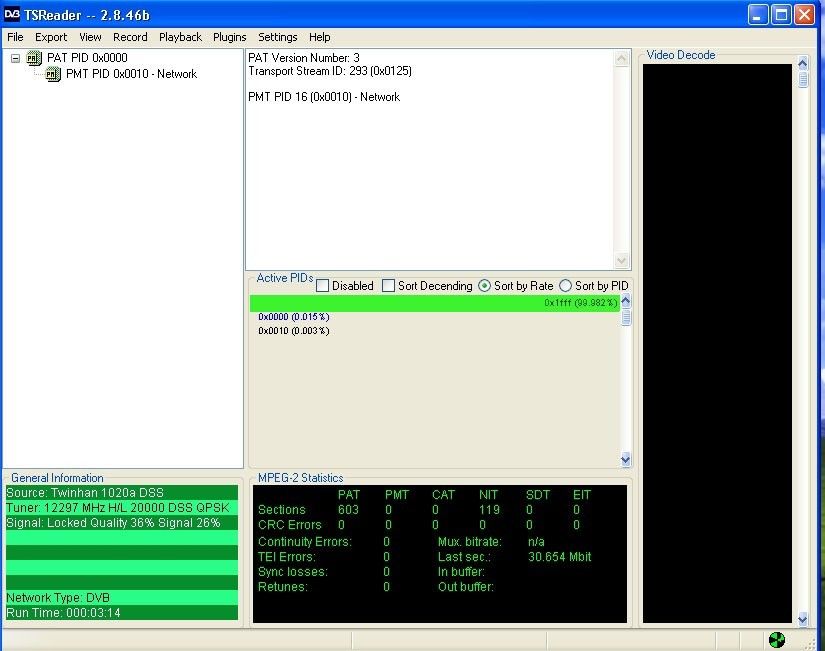Click the Mux. bitrate n/a value
Image resolution: width=825 pixels, height=651 pixels.
pyautogui.click(x=536, y=542)
